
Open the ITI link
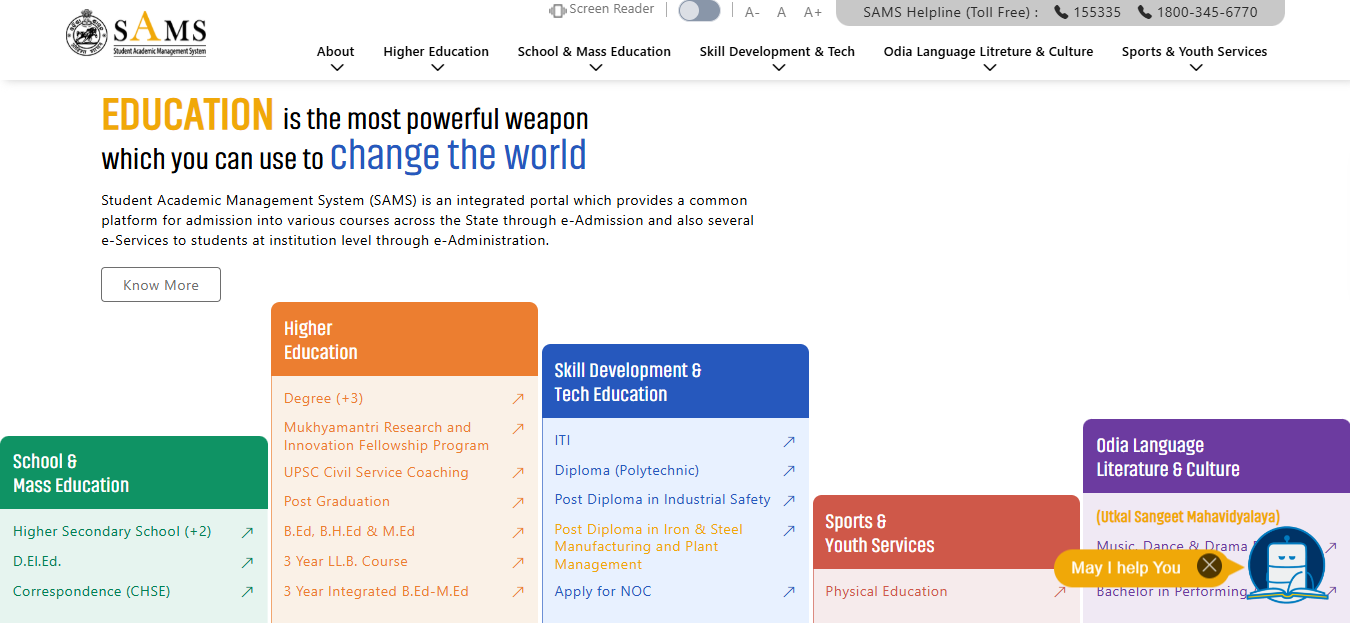click(562, 440)
